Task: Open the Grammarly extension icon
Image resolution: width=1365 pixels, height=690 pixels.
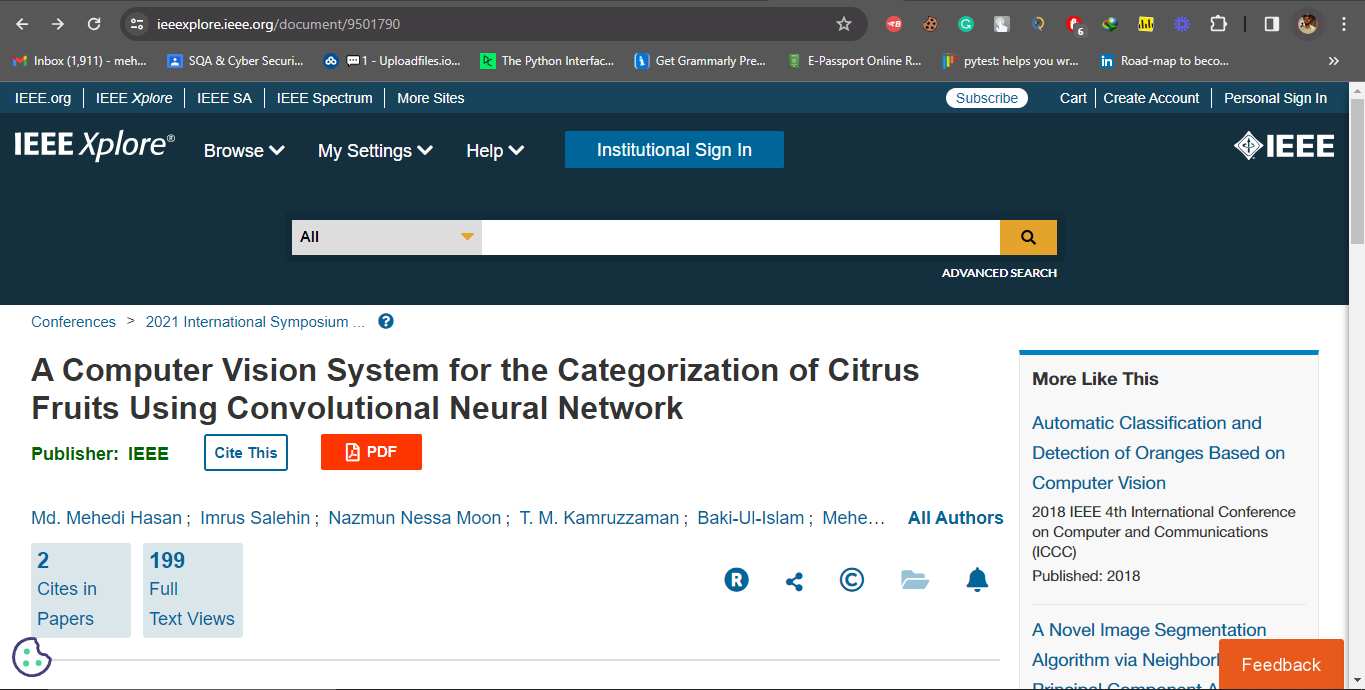Action: pos(965,24)
